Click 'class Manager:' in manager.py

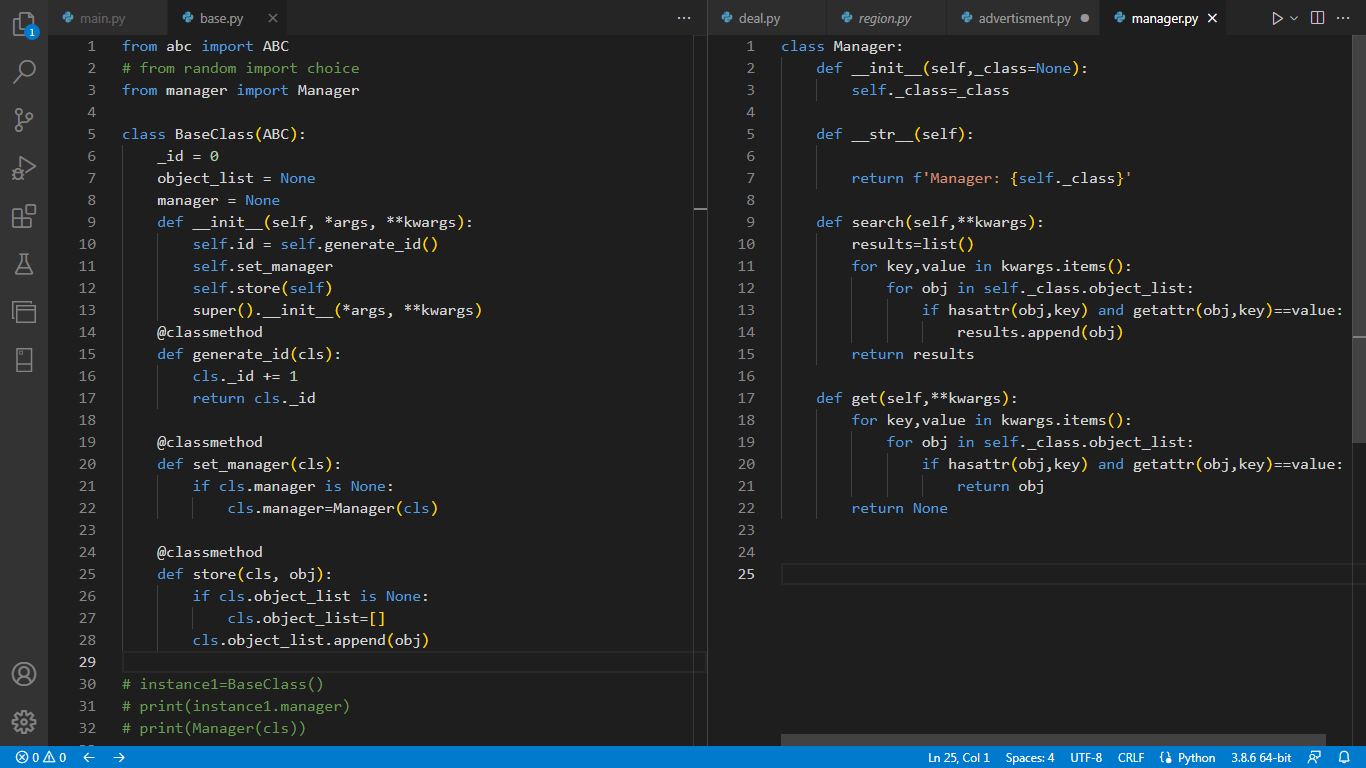[842, 46]
